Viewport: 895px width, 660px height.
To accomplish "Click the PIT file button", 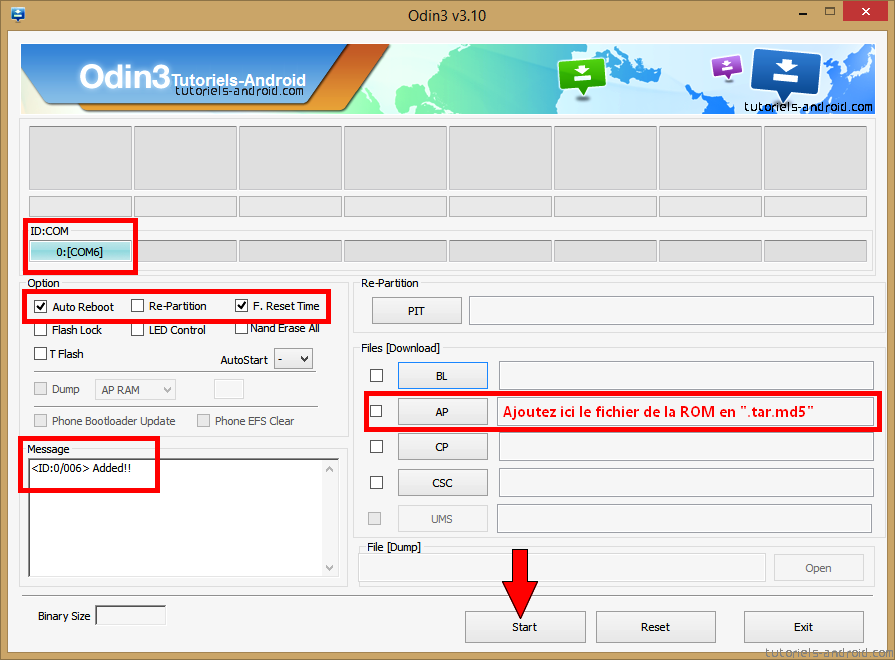I will click(417, 311).
